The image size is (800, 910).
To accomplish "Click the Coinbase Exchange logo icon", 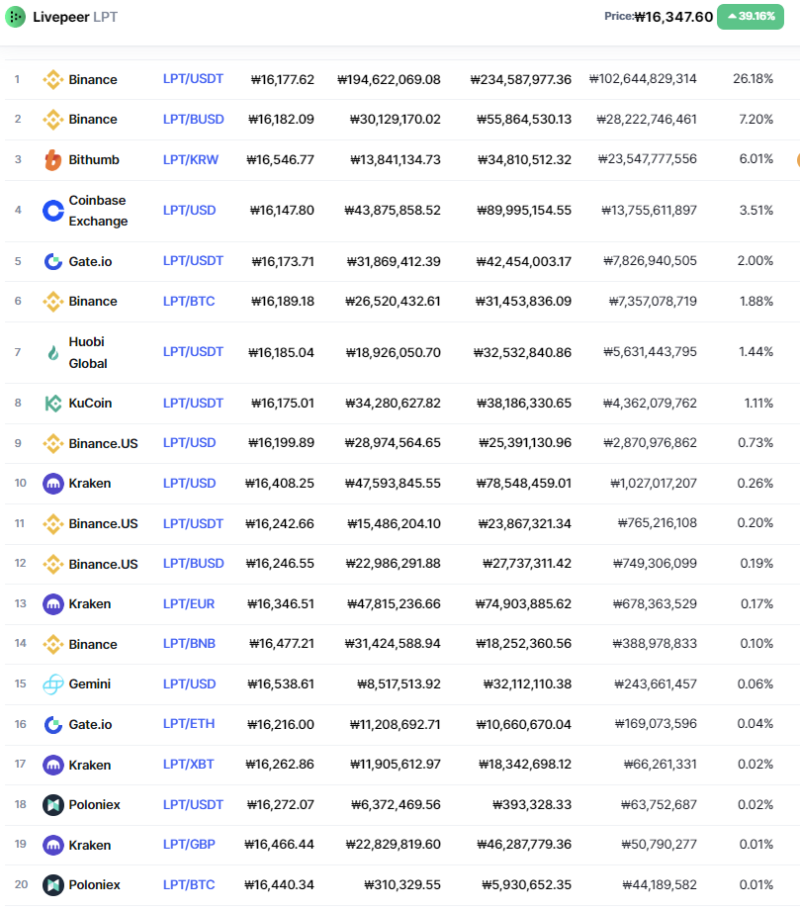I will [53, 211].
